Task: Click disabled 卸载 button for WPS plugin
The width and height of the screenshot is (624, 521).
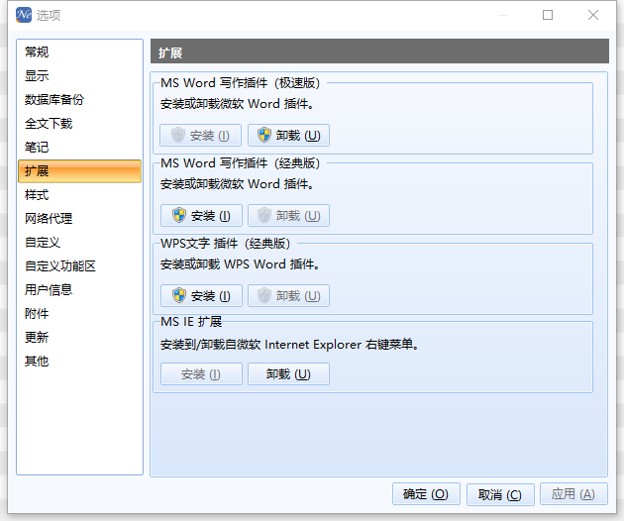Action: [289, 296]
